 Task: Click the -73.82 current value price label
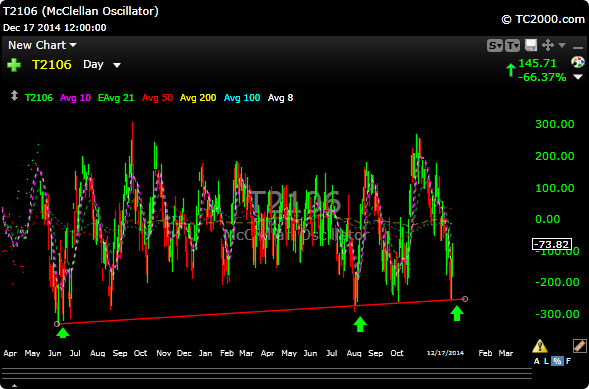coord(552,244)
